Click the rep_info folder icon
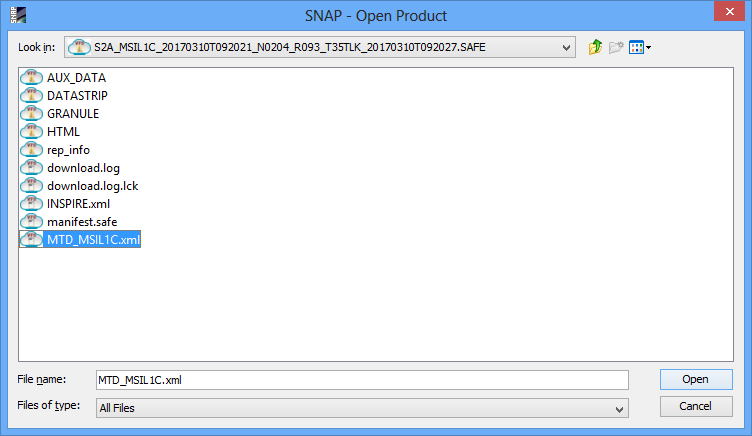Viewport: 752px width, 436px height. pos(32,150)
